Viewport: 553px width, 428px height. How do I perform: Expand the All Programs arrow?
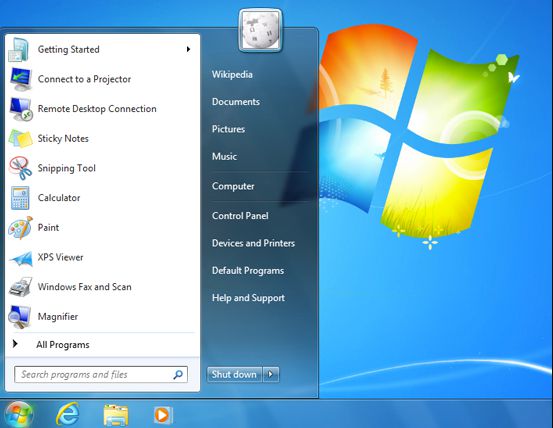tap(15, 344)
